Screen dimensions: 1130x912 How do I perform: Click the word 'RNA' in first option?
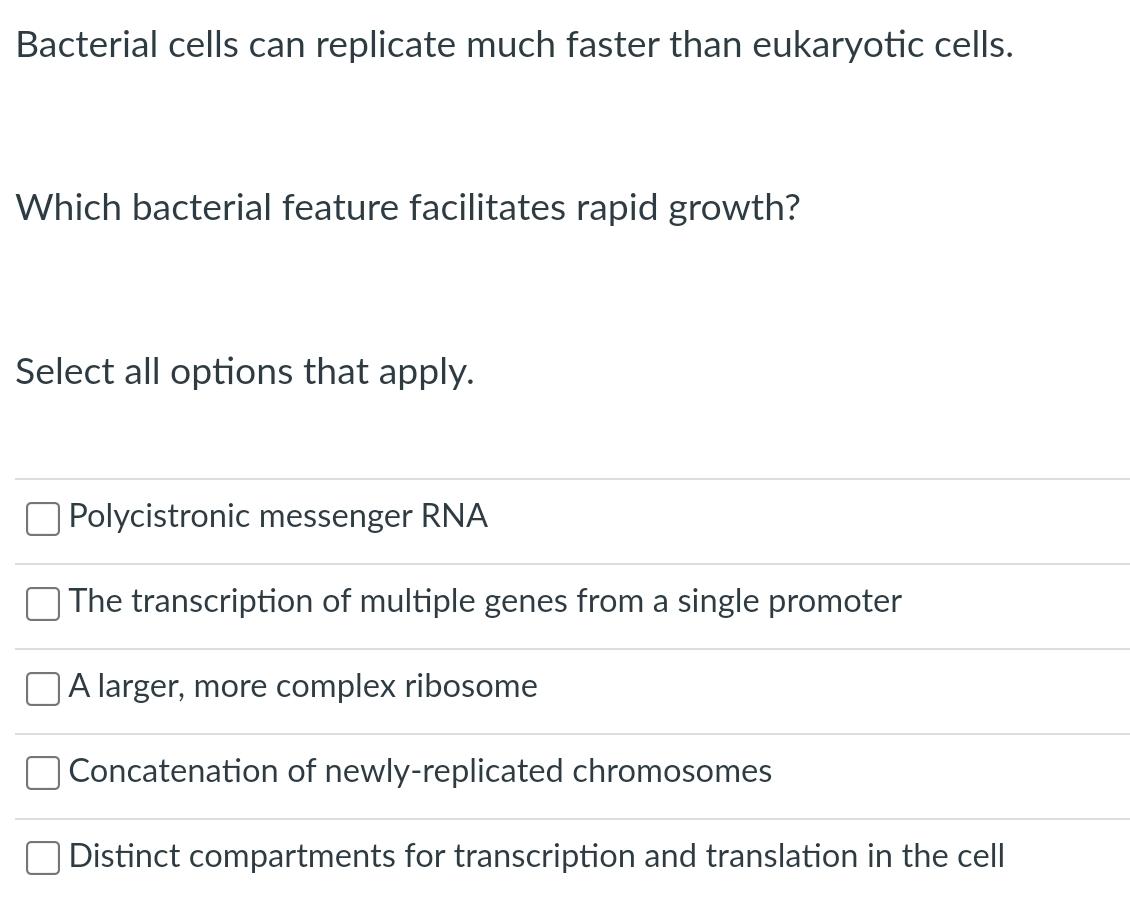tap(454, 516)
